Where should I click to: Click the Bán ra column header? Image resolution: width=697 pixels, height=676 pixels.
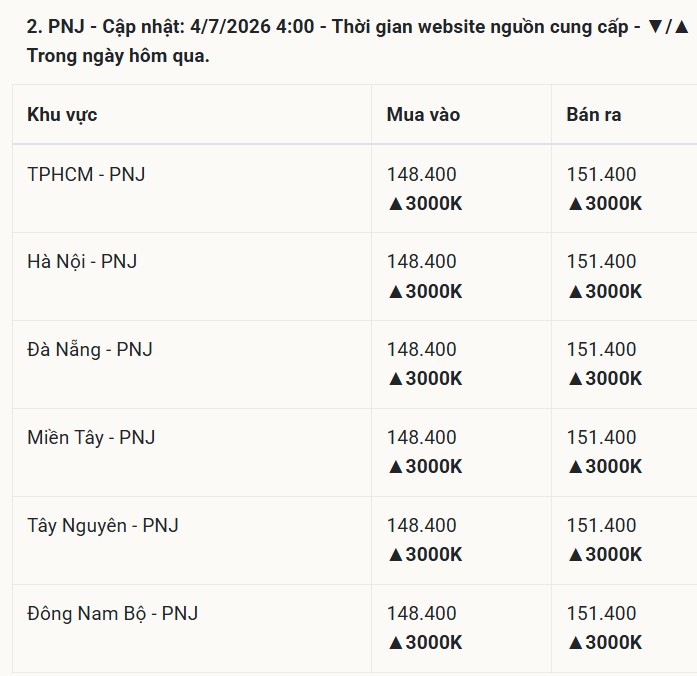coord(593,115)
